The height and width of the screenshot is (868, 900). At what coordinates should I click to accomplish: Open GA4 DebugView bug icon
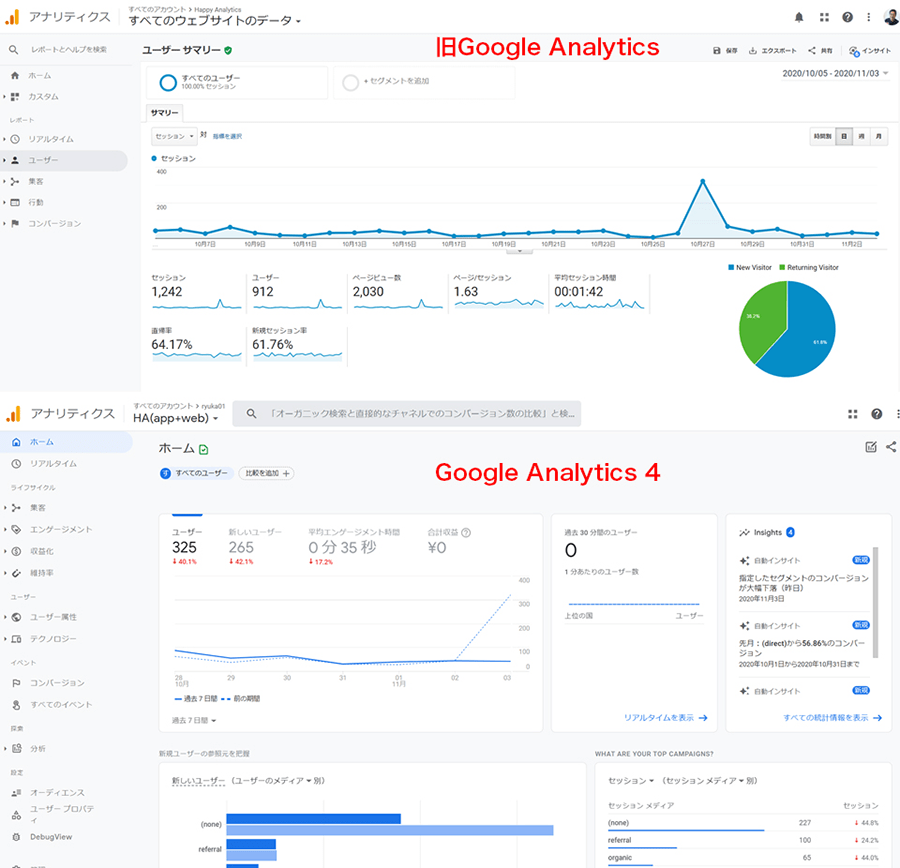[x=16, y=837]
